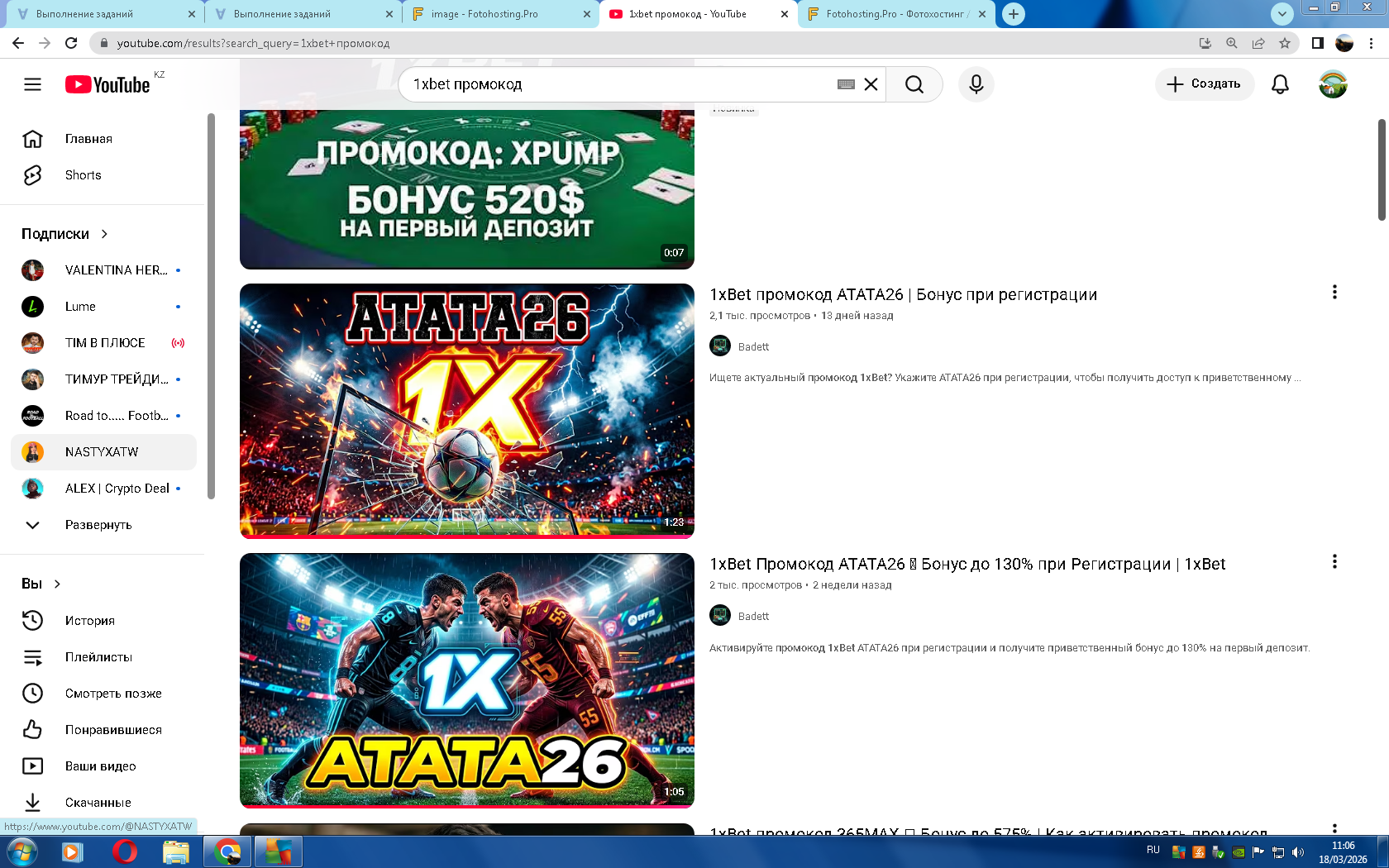Click the browser address bar

[645, 43]
